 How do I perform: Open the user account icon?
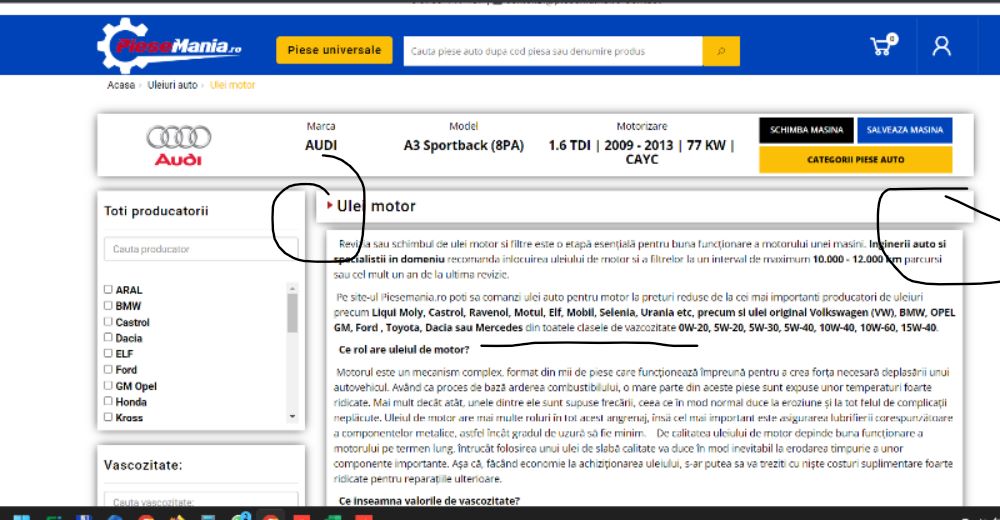coord(941,46)
